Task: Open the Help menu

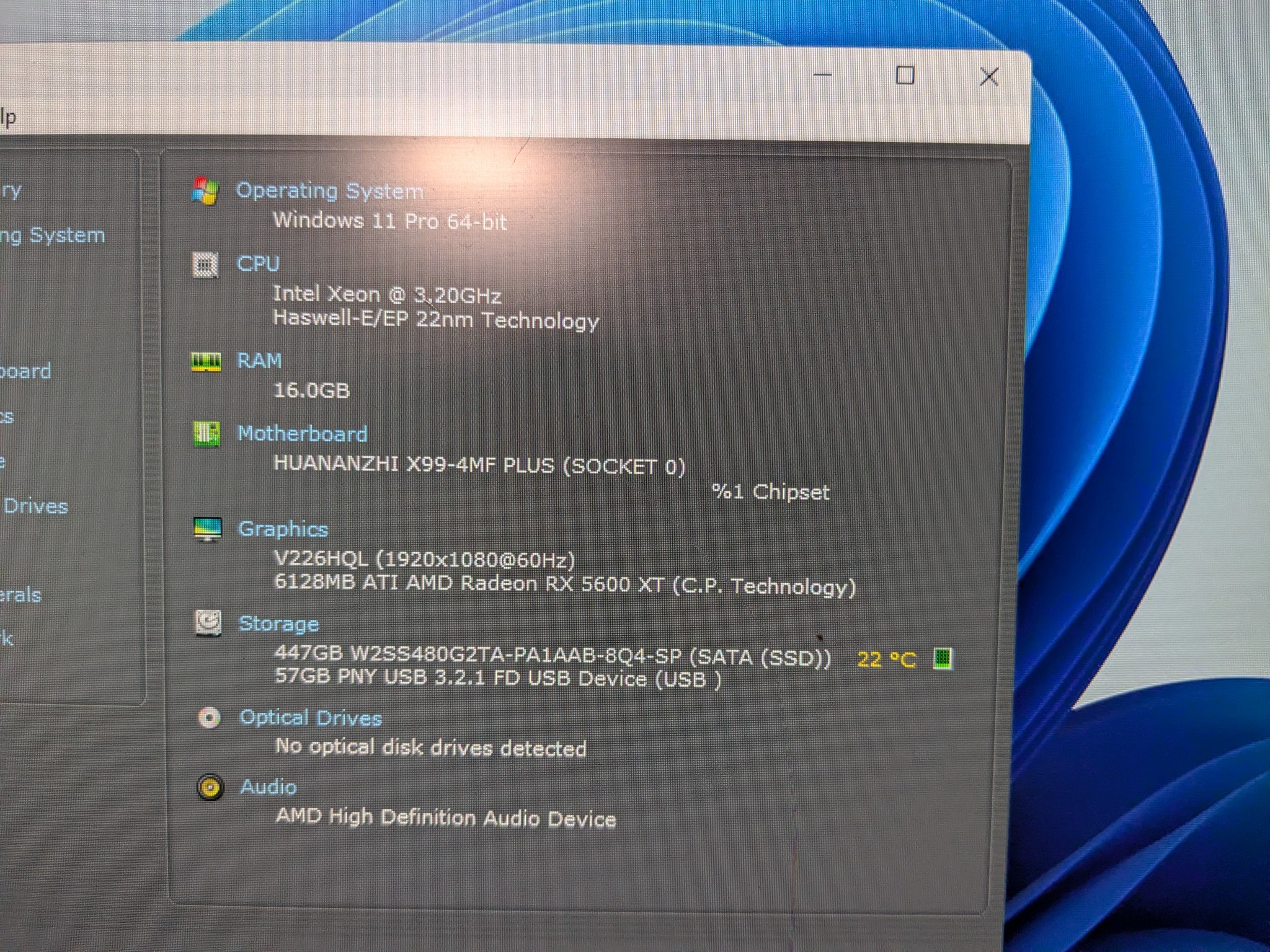Action: (x=8, y=117)
